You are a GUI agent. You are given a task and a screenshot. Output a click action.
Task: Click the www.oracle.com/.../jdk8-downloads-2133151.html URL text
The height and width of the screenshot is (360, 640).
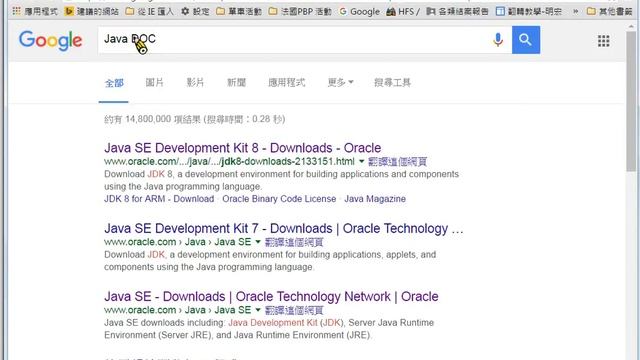[x=229, y=162]
